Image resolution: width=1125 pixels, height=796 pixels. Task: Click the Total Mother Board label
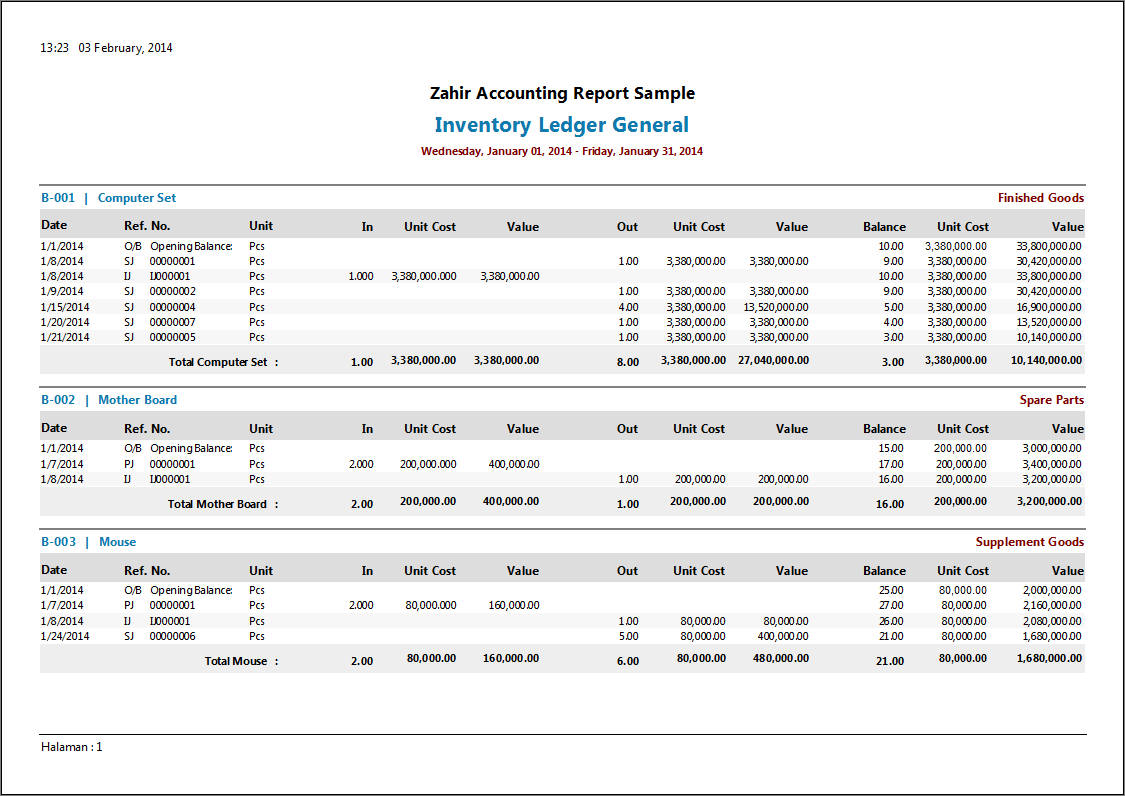[x=223, y=504]
